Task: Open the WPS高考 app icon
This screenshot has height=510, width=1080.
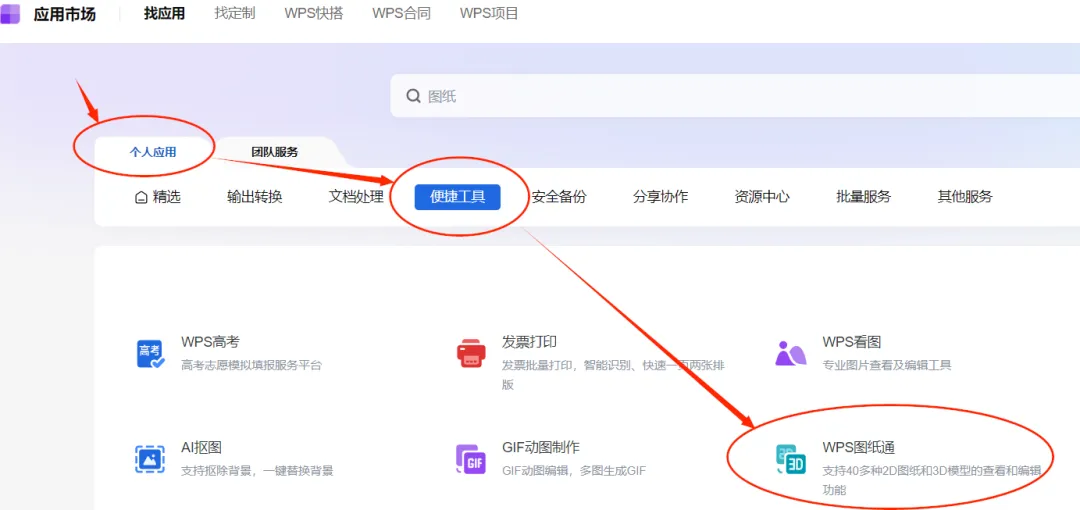Action: [151, 354]
